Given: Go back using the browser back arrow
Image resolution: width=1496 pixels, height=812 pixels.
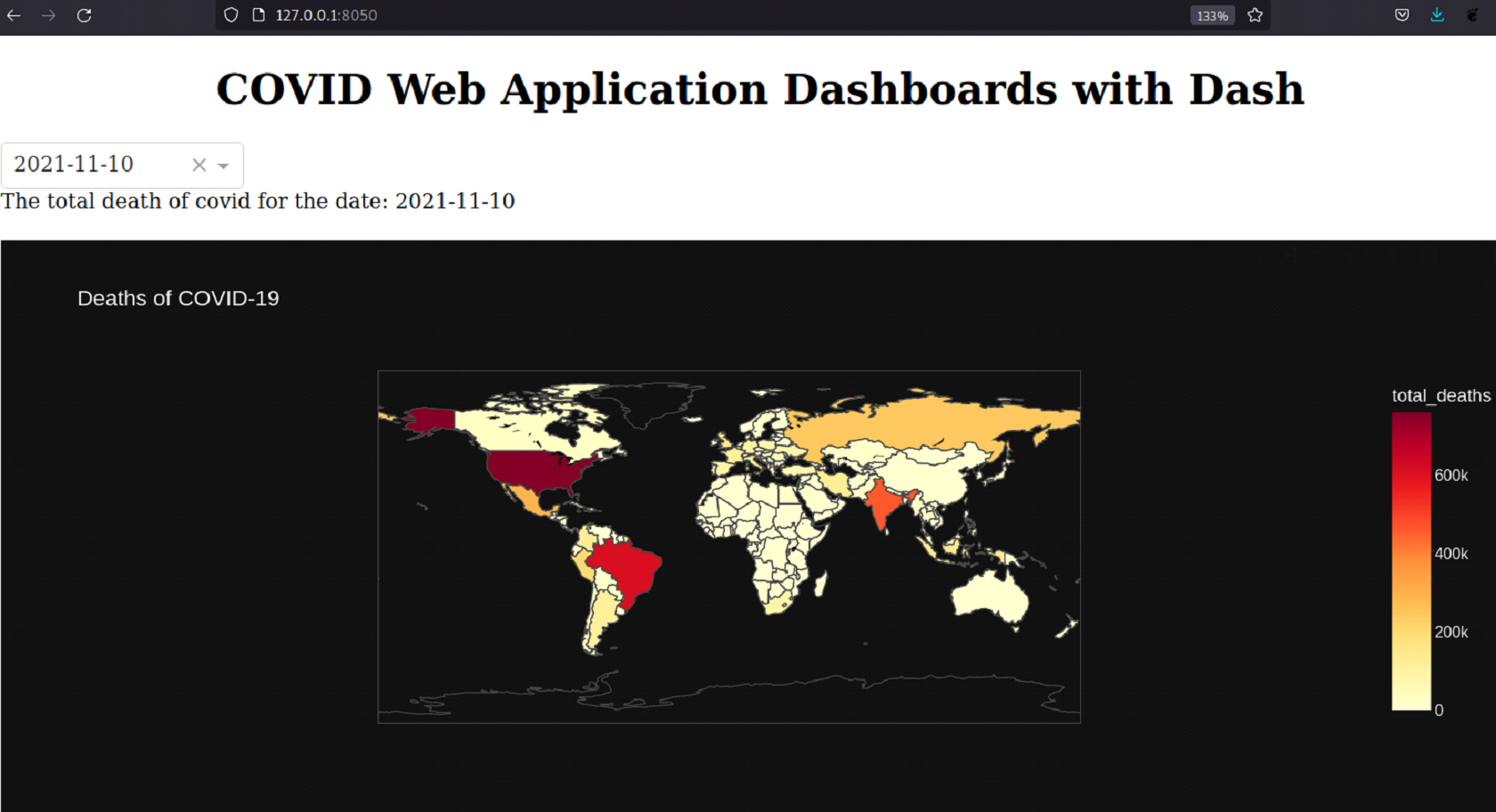Looking at the screenshot, I should pyautogui.click(x=14, y=15).
